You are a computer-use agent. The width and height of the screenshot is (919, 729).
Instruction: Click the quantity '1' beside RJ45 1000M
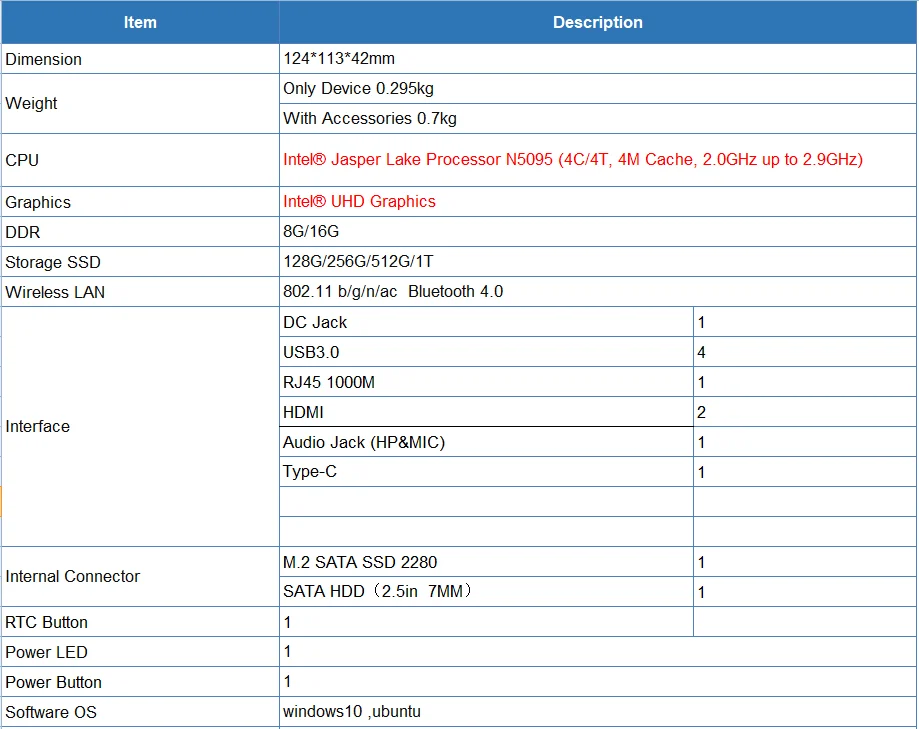701,383
